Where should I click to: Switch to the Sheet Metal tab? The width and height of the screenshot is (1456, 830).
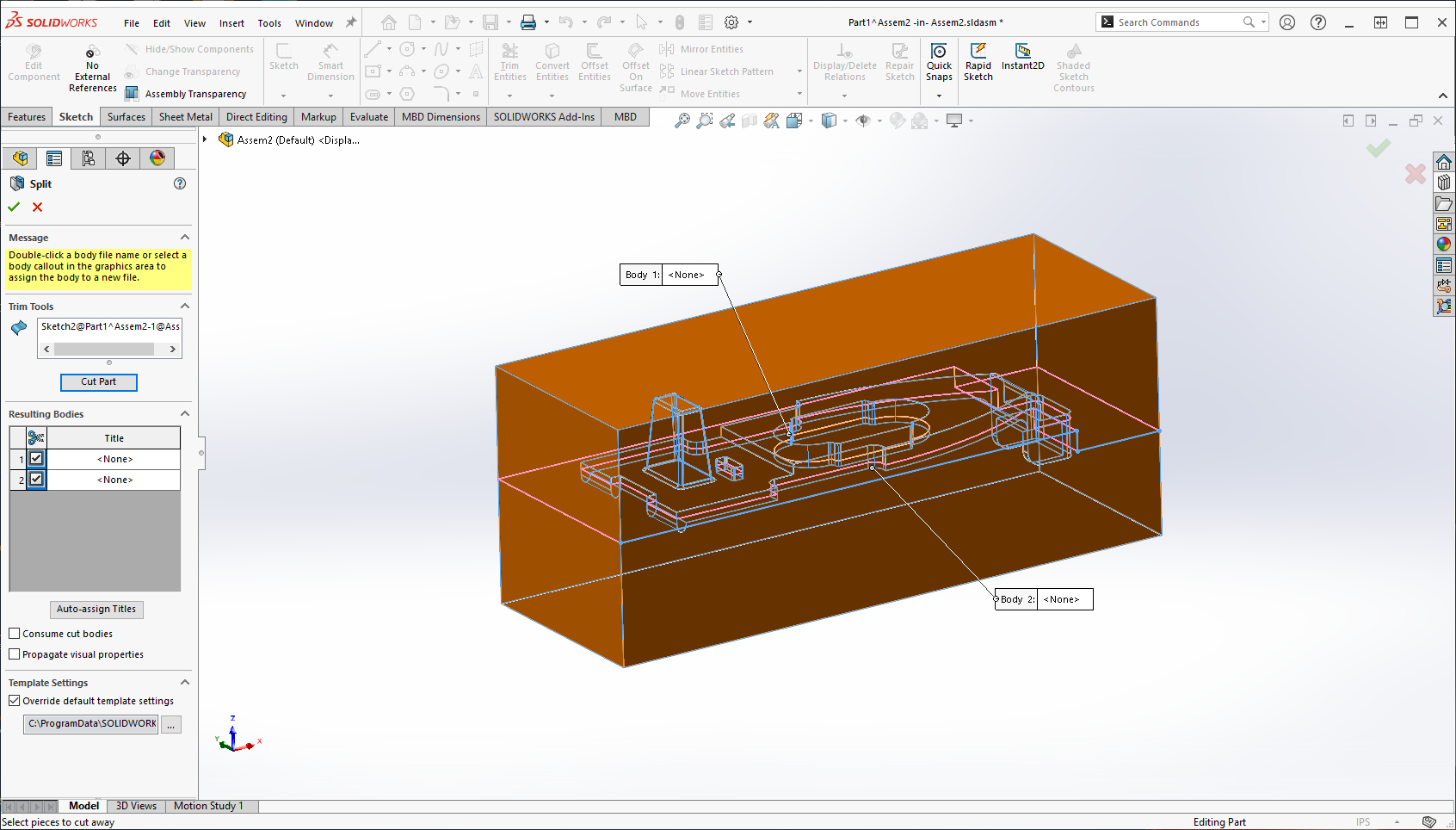point(186,117)
